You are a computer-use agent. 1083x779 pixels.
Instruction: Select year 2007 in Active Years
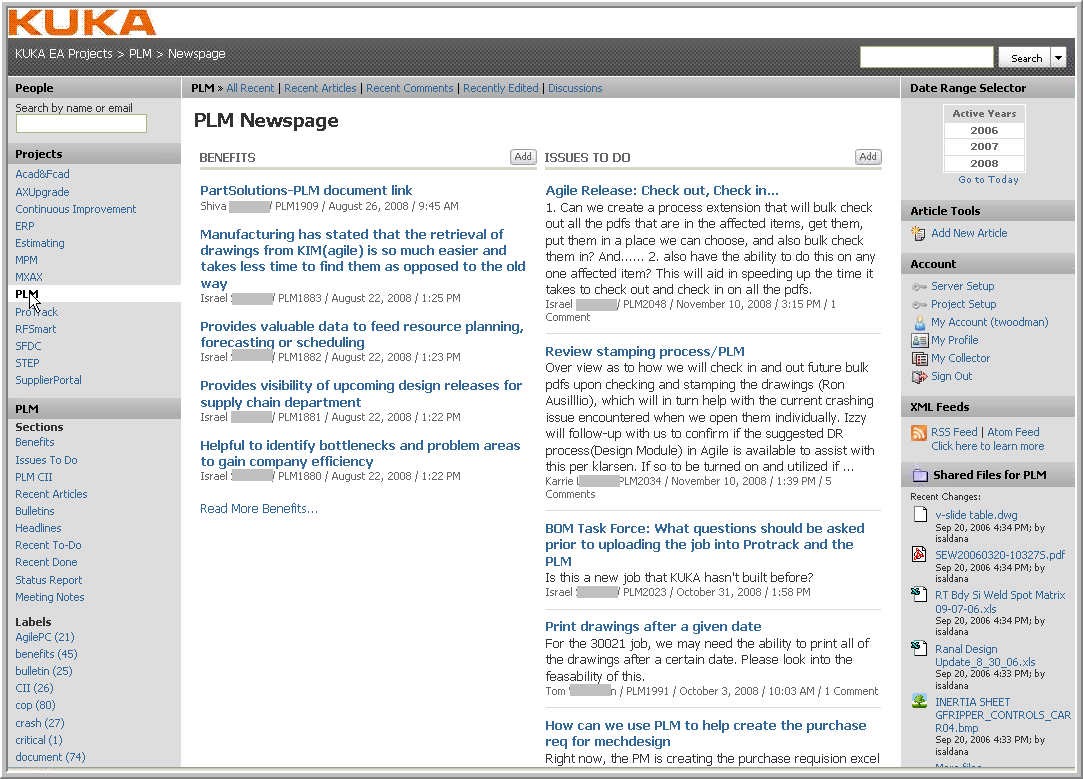pyautogui.click(x=984, y=147)
